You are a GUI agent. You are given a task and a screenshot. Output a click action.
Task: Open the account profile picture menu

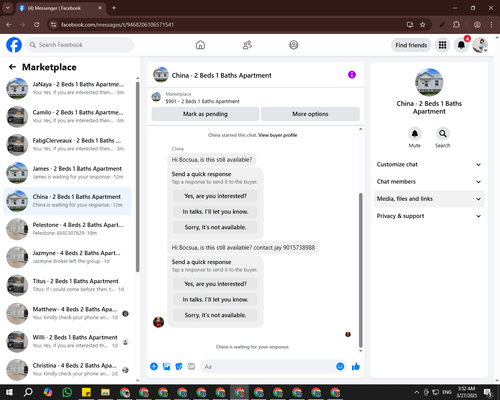click(480, 45)
